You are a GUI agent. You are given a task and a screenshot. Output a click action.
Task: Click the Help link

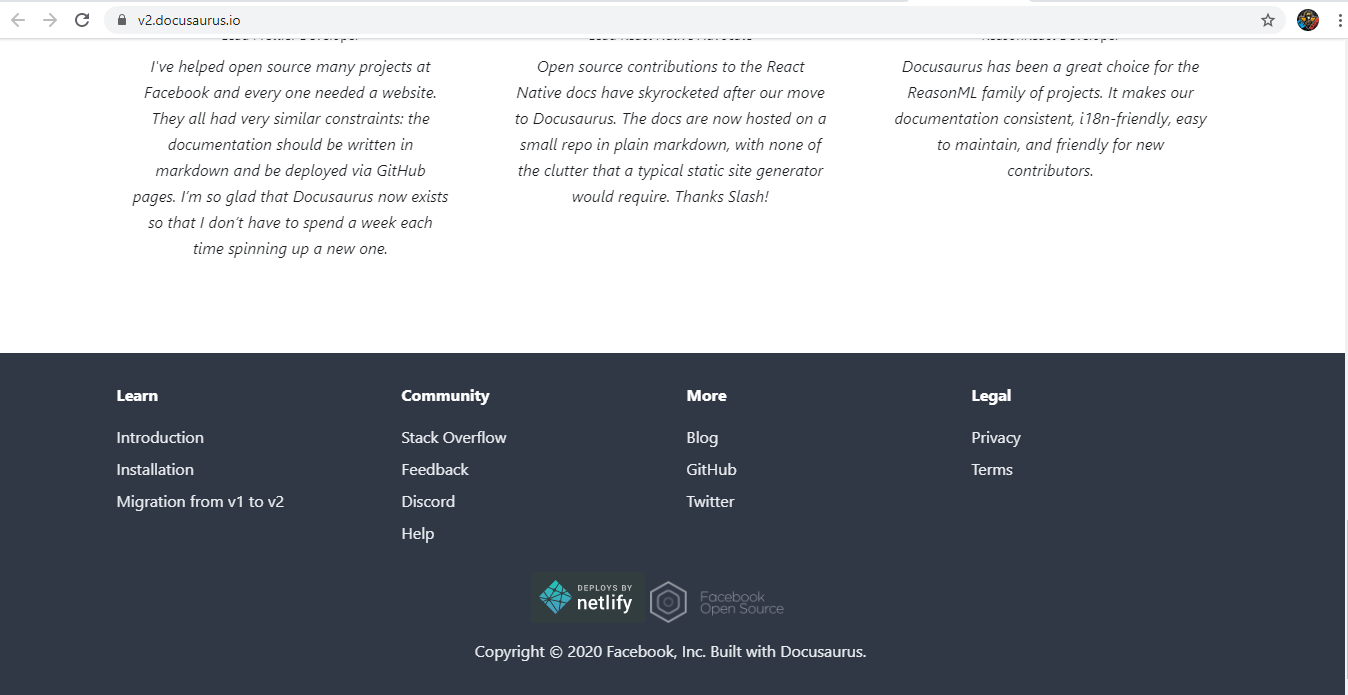tap(418, 533)
